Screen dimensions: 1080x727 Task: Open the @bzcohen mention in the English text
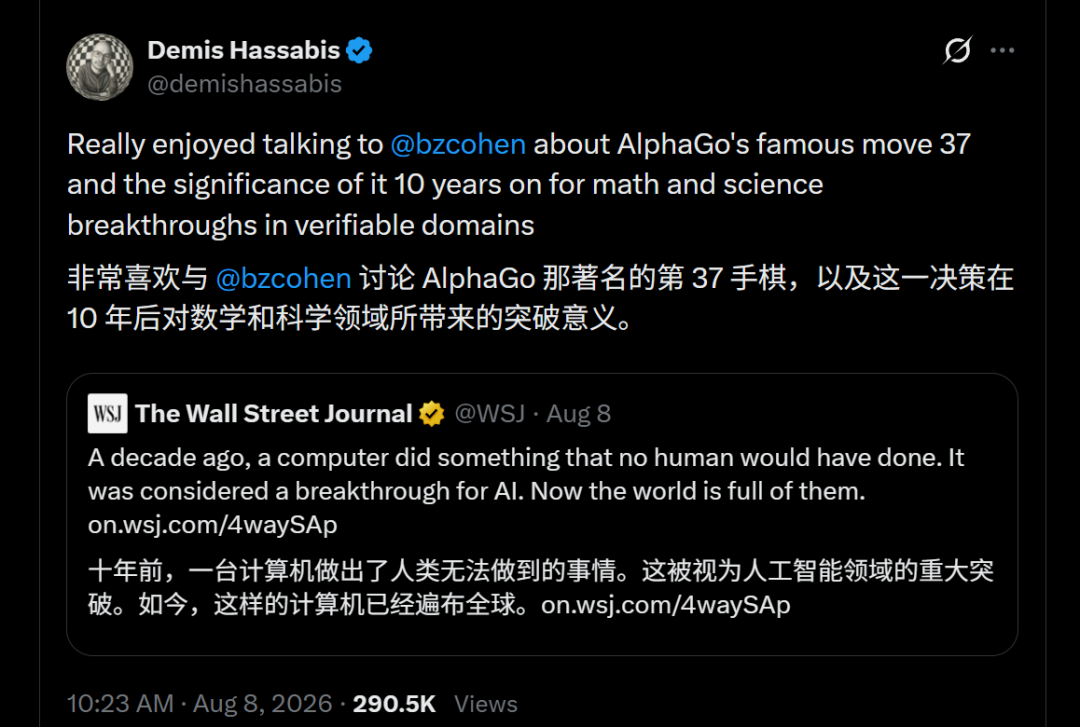458,145
